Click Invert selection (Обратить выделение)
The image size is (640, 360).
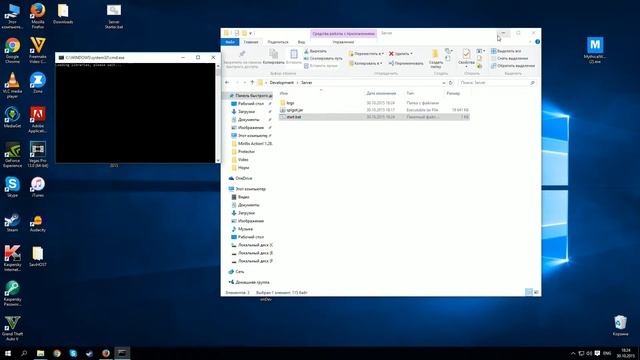click(513, 66)
